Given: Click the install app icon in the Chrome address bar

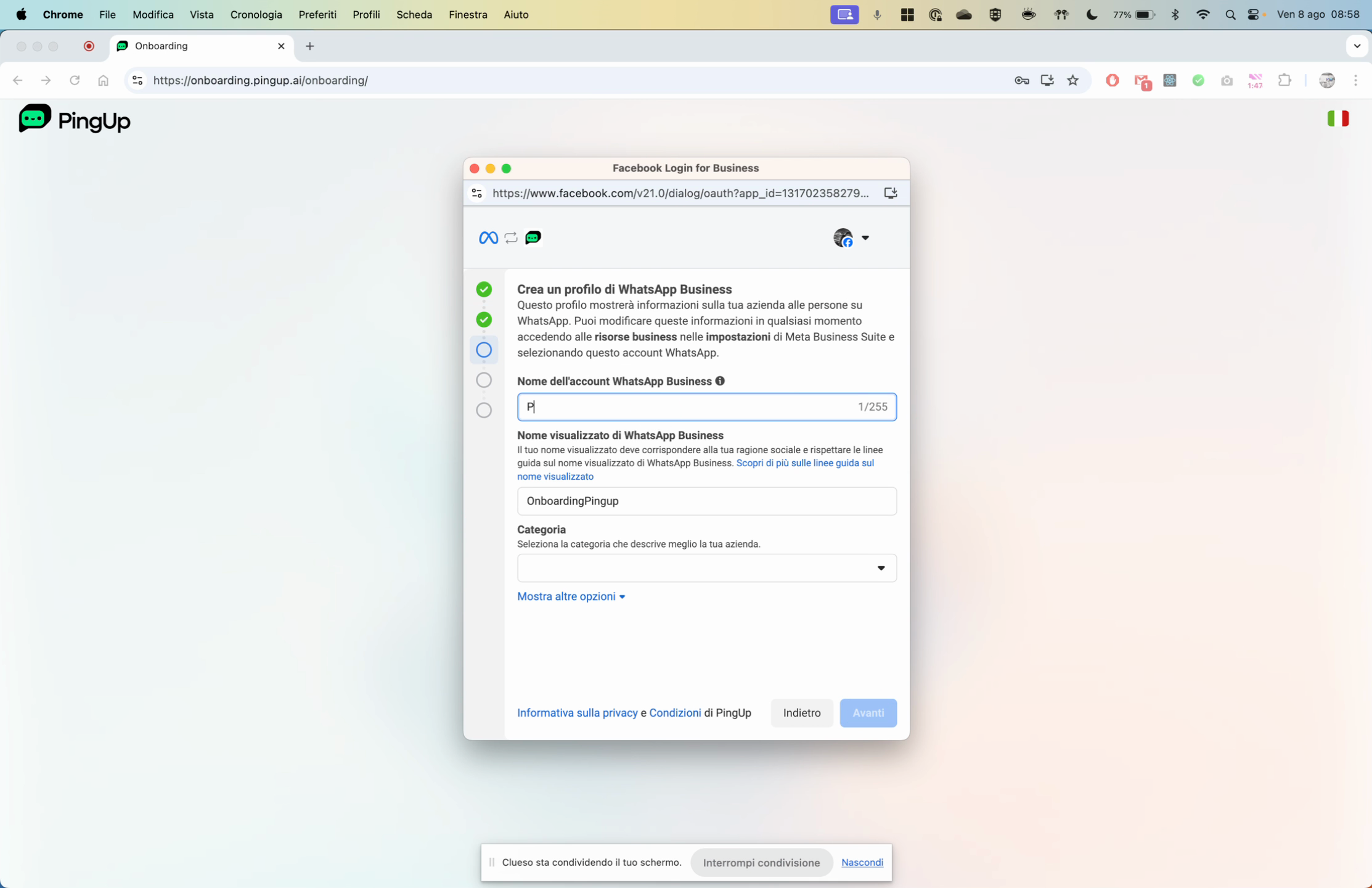Looking at the screenshot, I should pos(1047,80).
